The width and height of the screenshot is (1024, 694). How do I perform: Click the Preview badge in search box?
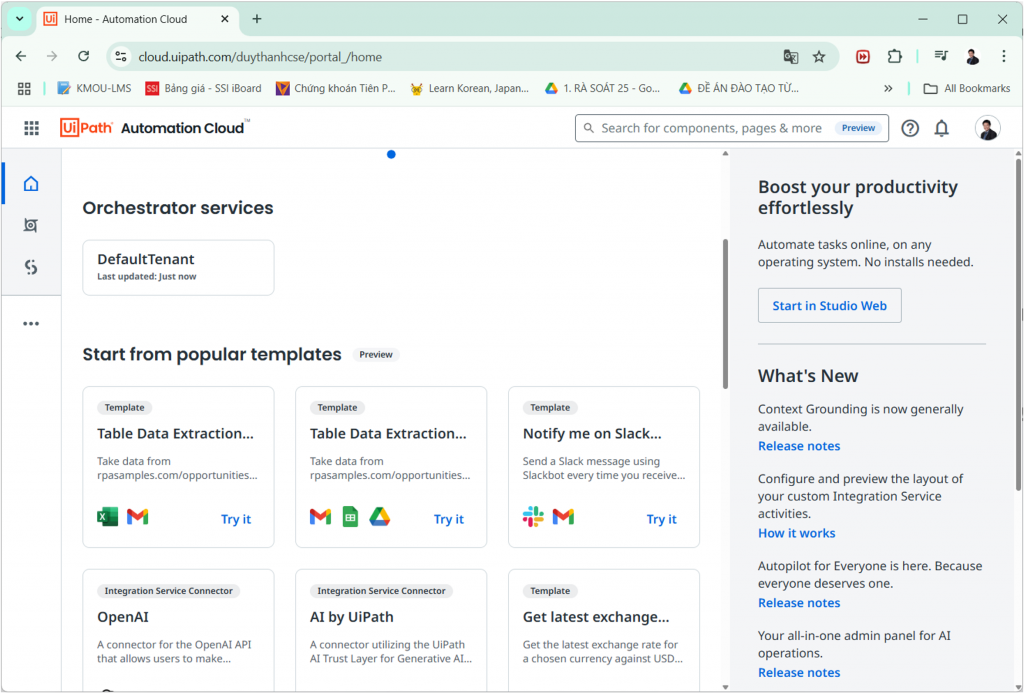click(858, 128)
